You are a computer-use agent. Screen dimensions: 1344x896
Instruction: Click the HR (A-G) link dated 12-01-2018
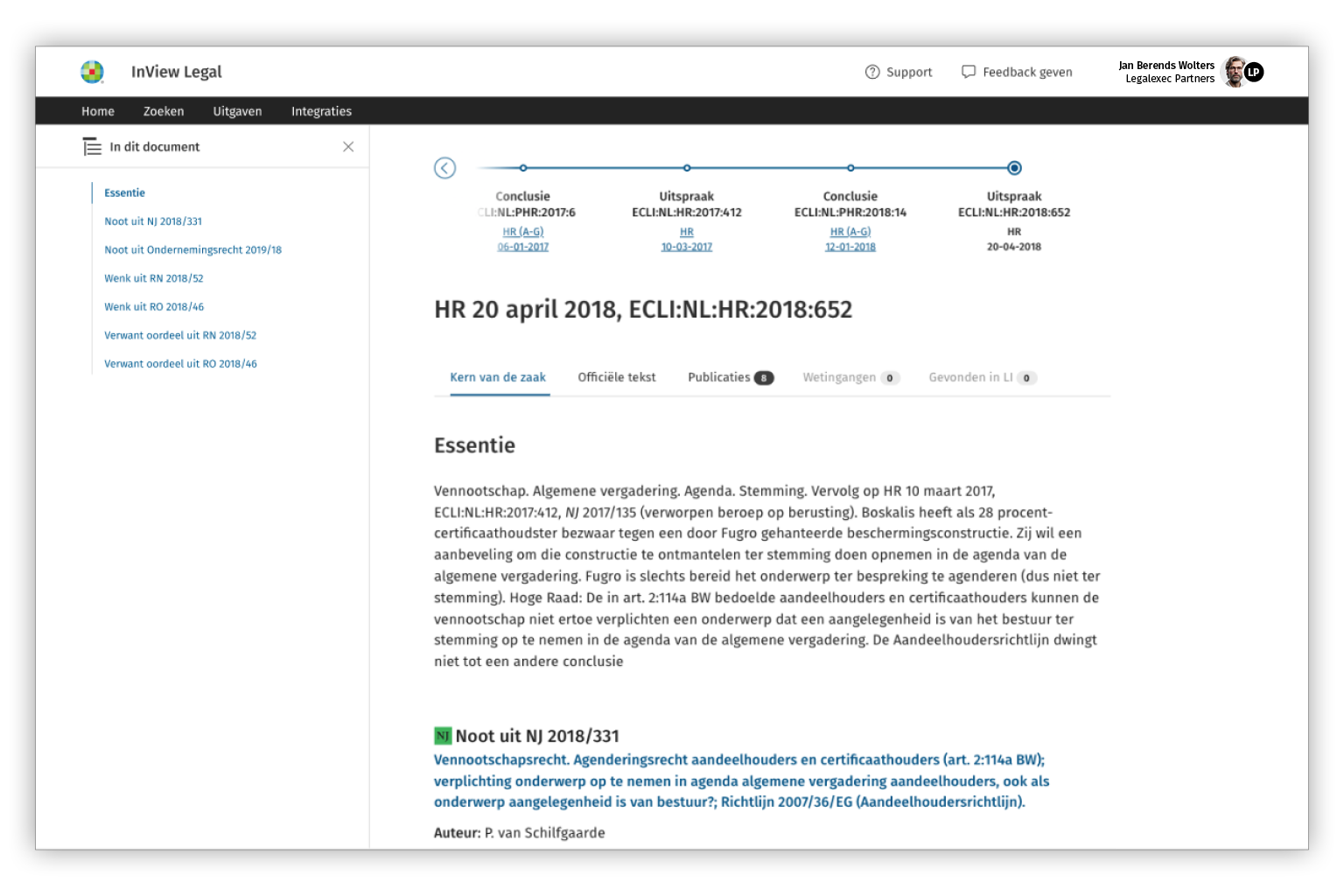tap(850, 232)
